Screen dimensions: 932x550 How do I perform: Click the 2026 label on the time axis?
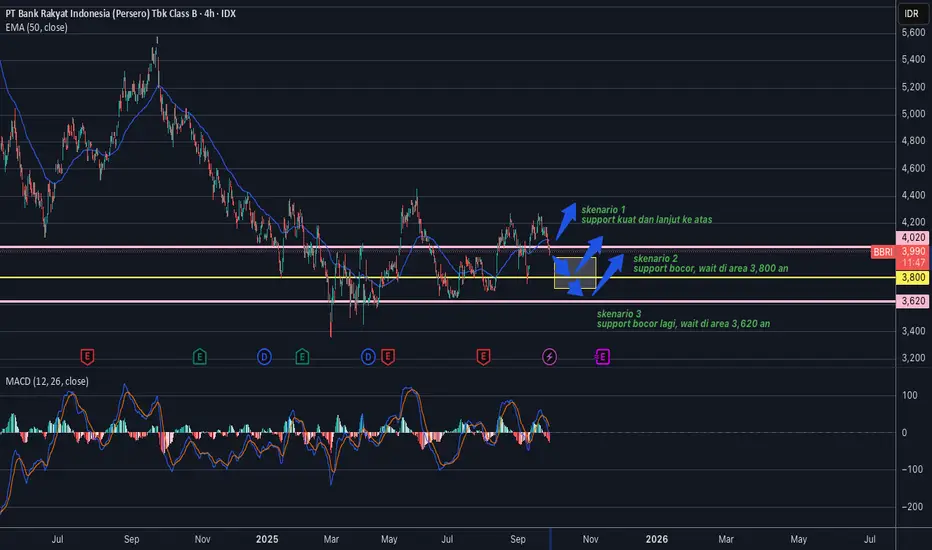(x=657, y=539)
